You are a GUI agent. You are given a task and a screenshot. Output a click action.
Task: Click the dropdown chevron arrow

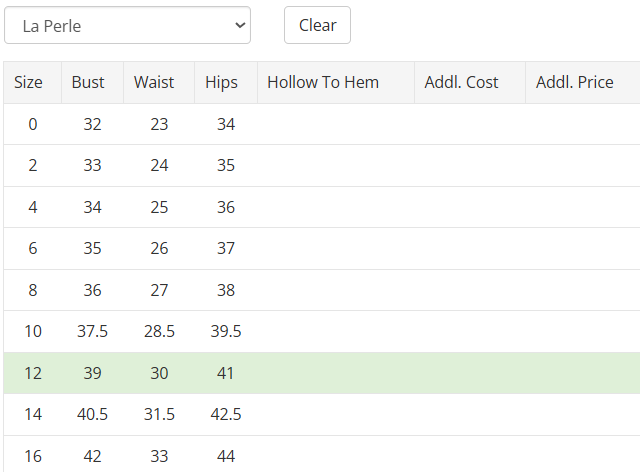[x=240, y=25]
